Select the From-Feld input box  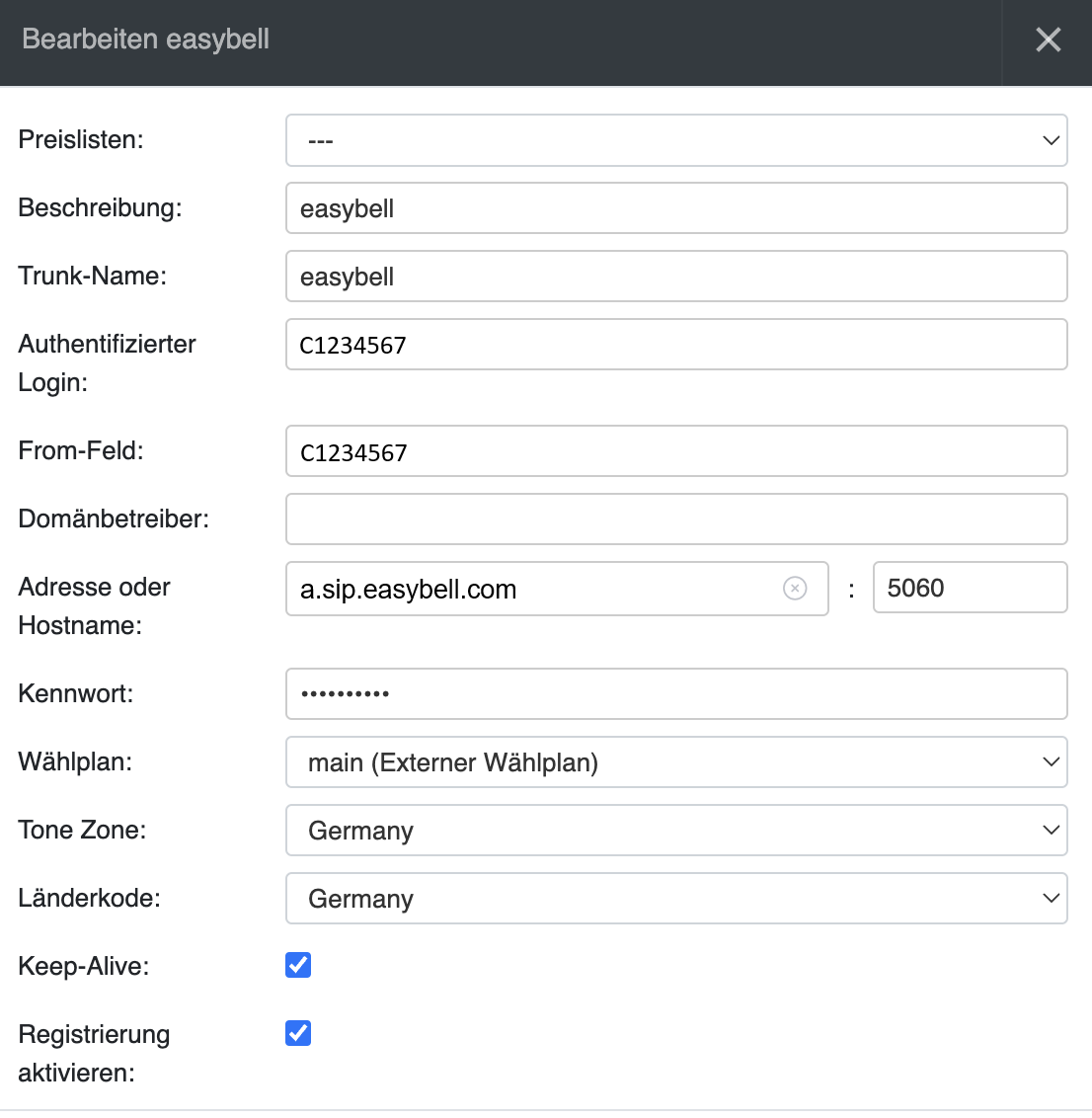pyautogui.click(x=676, y=451)
